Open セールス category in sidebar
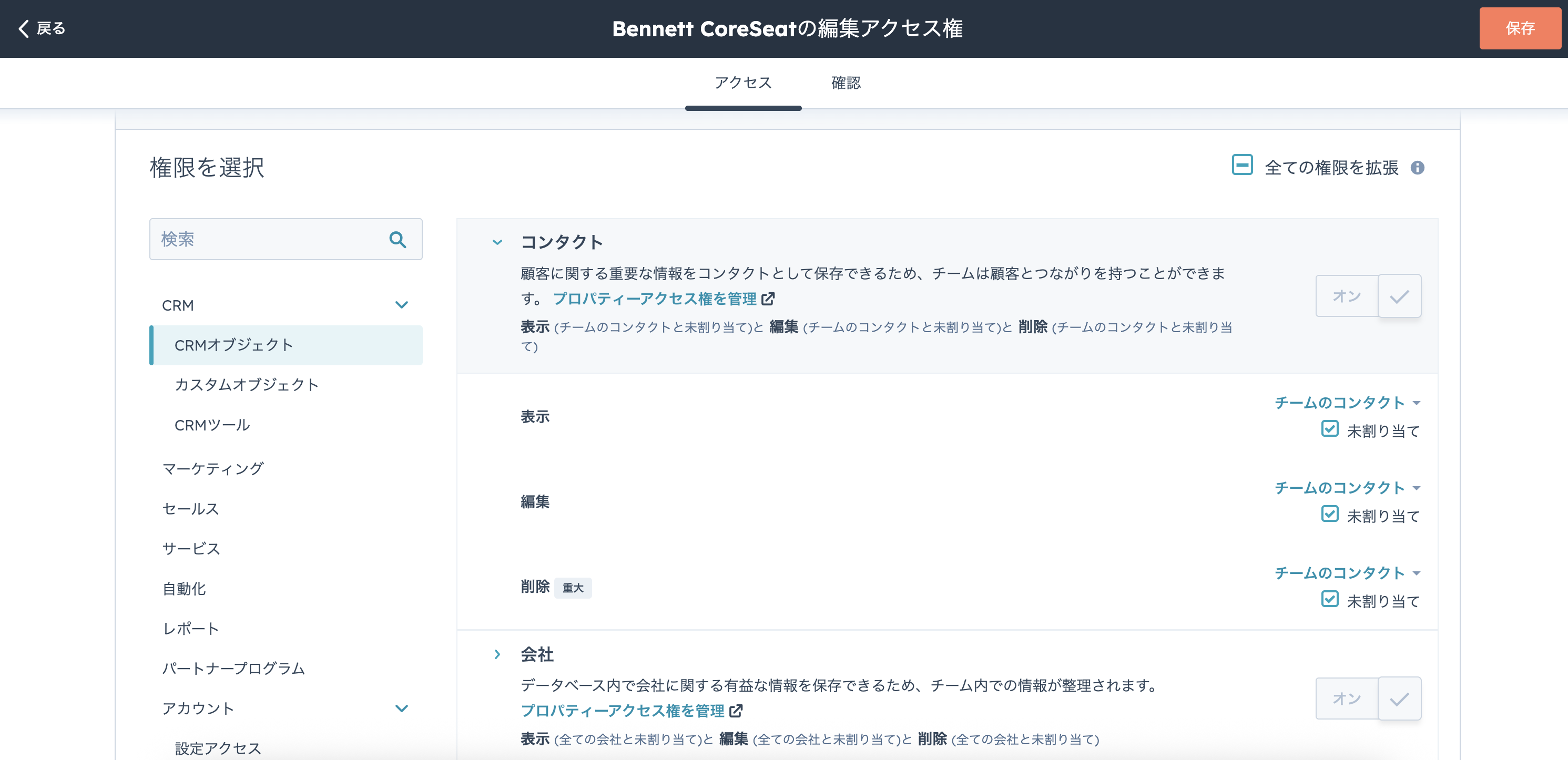 click(x=190, y=509)
